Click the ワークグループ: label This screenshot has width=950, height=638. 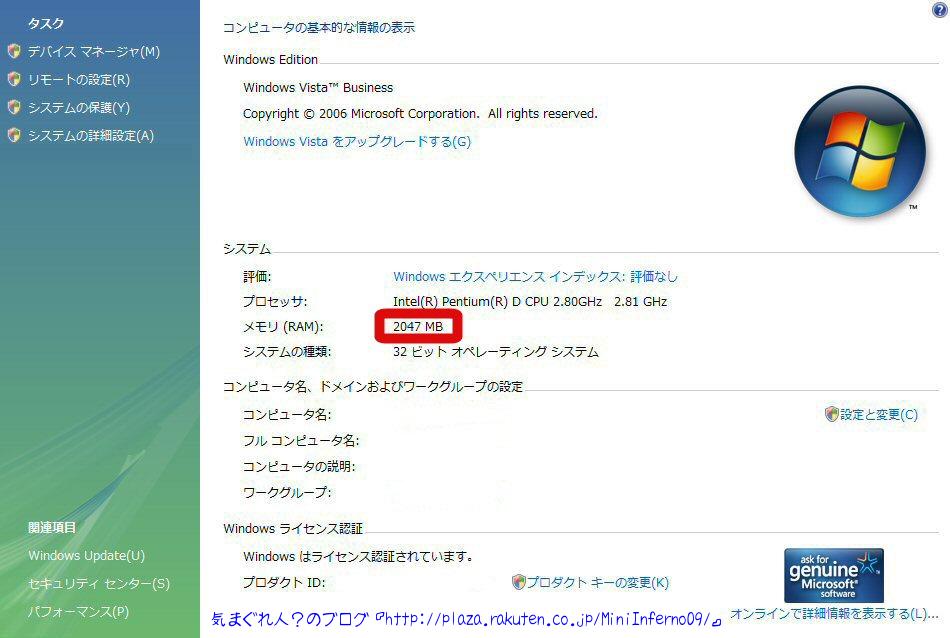[x=287, y=492]
